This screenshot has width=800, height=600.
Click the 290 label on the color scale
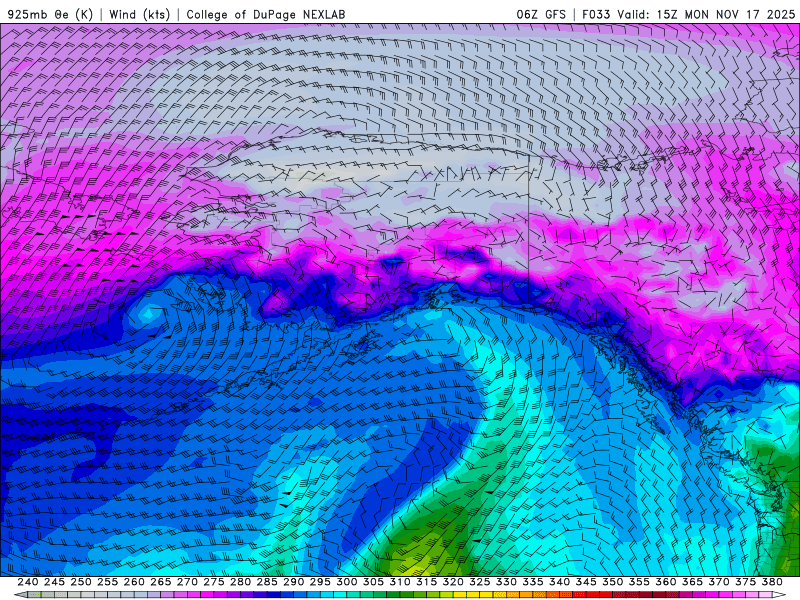pyautogui.click(x=293, y=582)
